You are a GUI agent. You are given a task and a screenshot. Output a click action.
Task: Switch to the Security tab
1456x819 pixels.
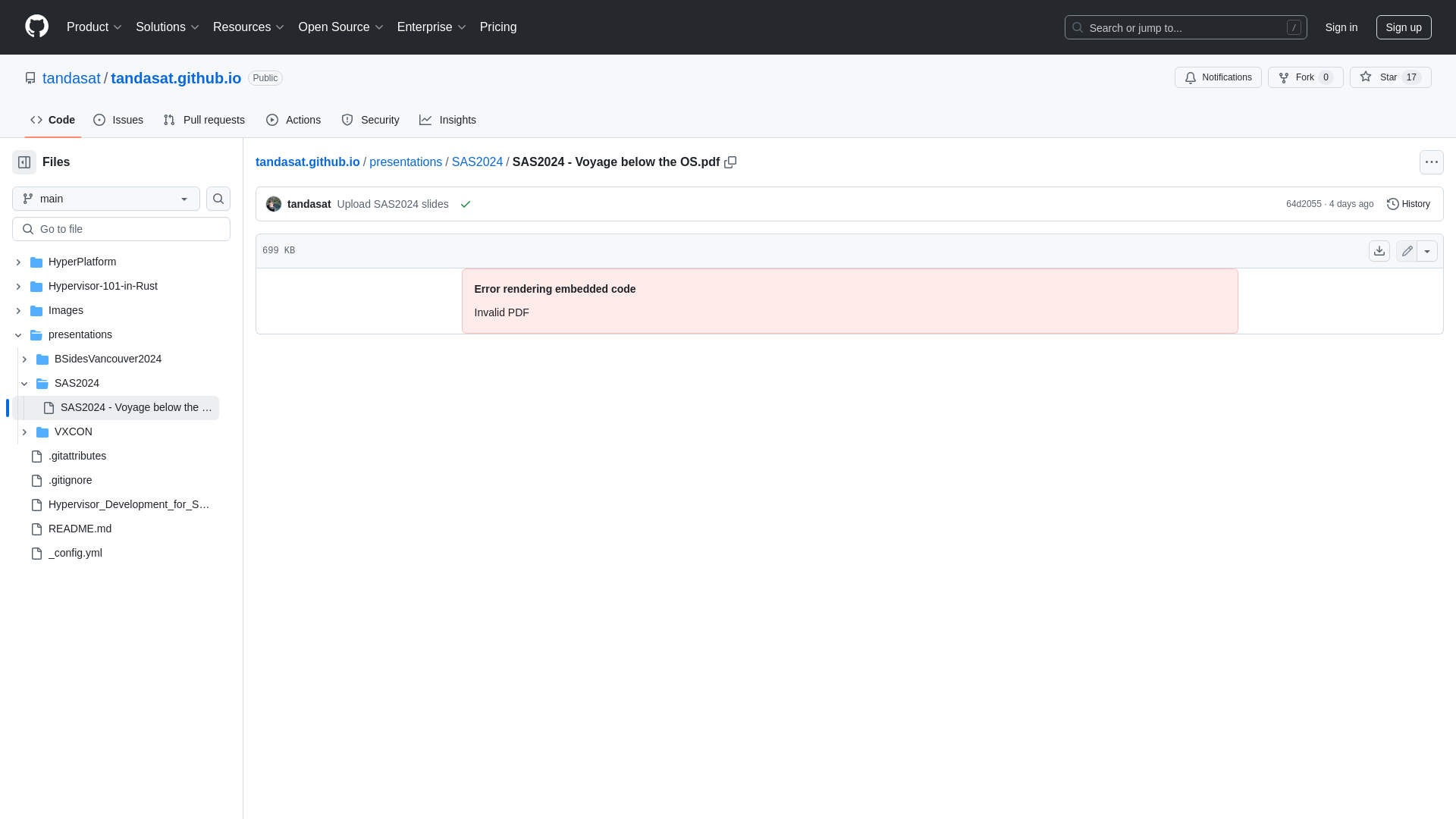[370, 120]
